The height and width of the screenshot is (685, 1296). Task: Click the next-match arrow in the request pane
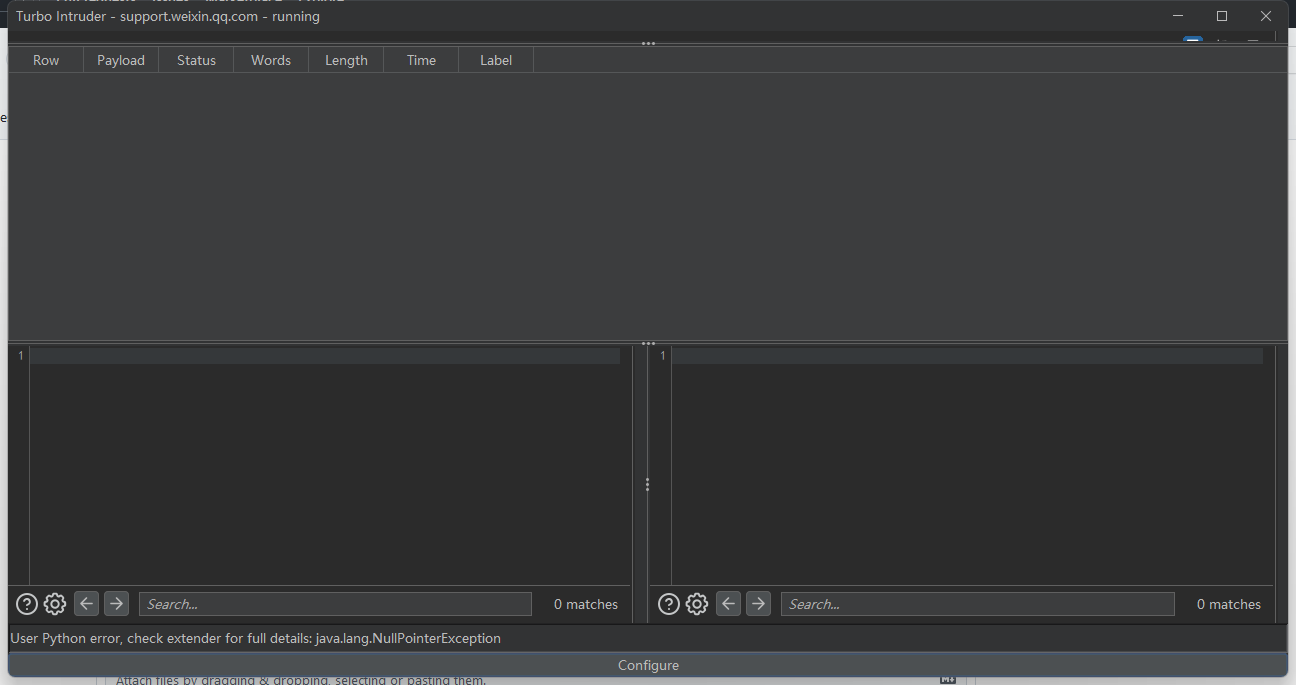(x=116, y=603)
